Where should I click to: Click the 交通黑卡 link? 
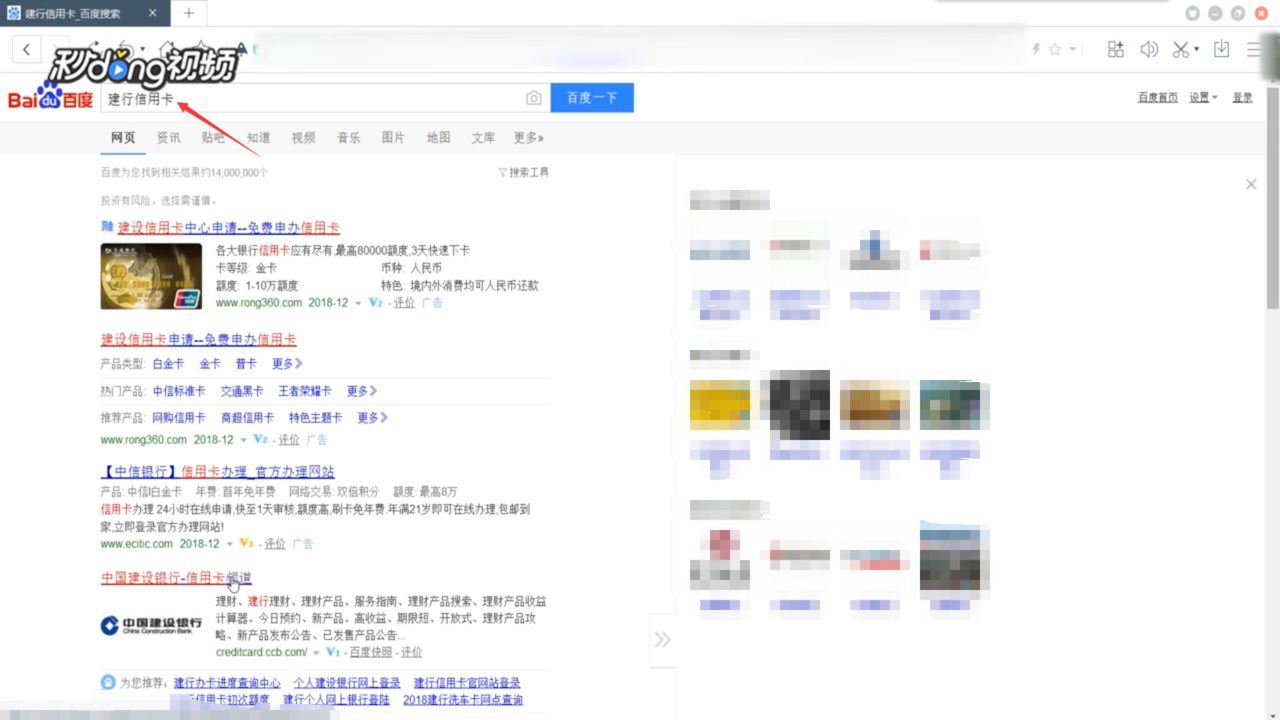pos(242,391)
